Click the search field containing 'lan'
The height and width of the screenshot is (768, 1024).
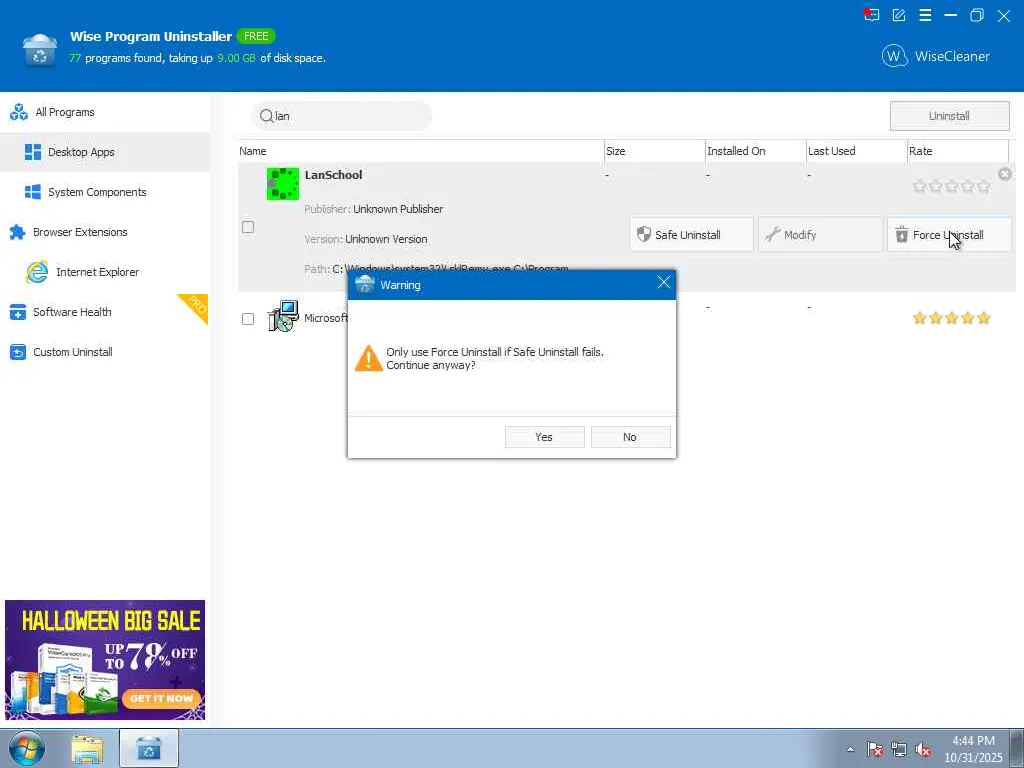pos(342,116)
